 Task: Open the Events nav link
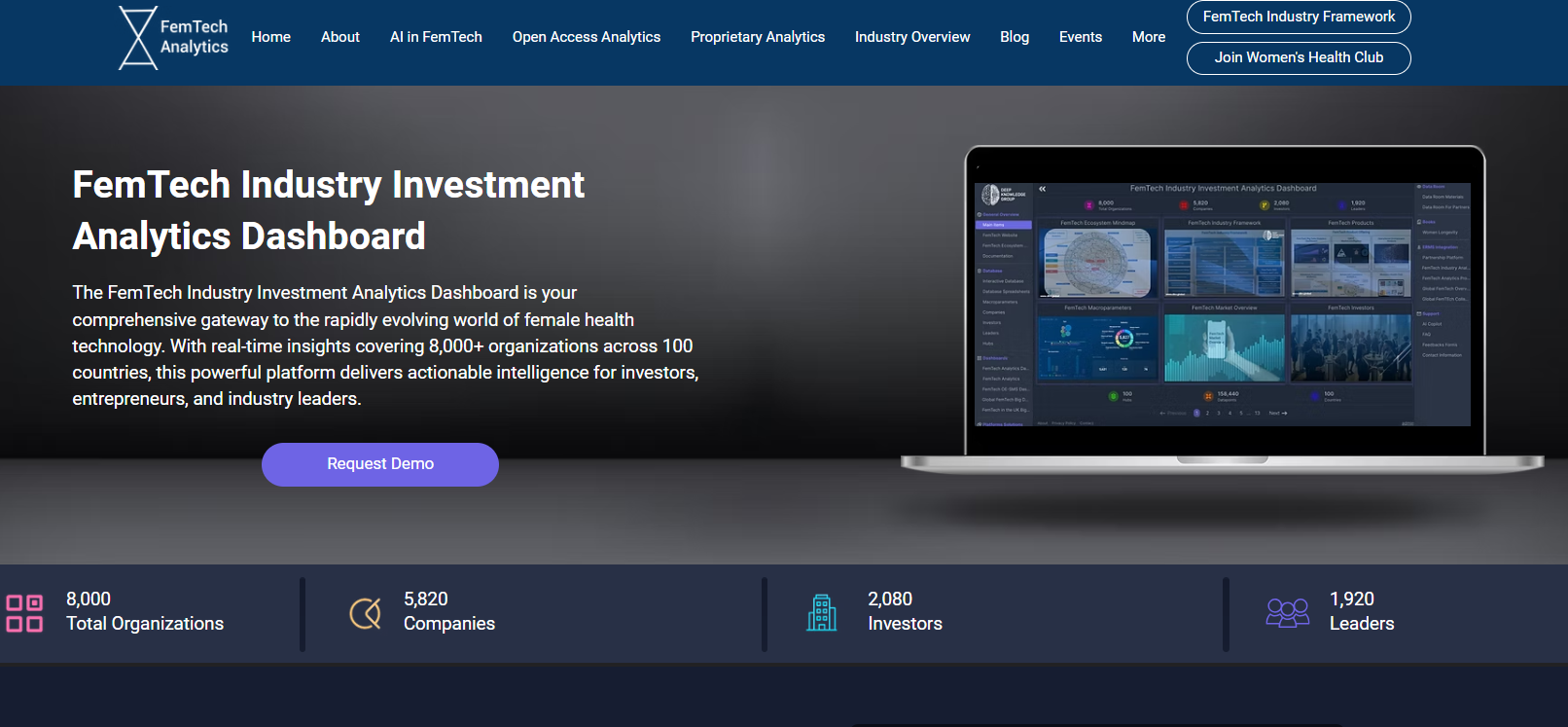point(1080,37)
